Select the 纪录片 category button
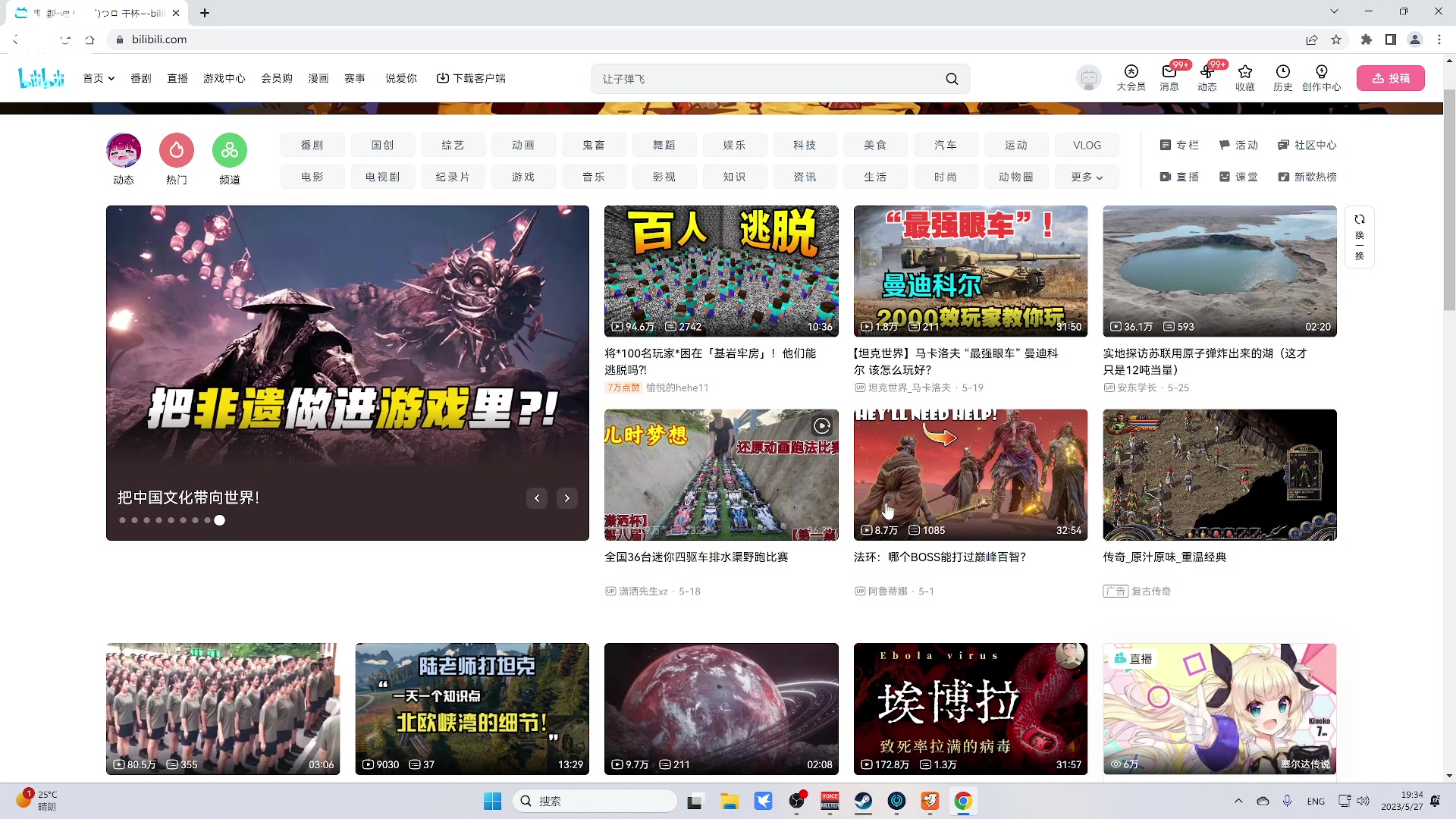The height and width of the screenshot is (819, 1456). tap(453, 177)
